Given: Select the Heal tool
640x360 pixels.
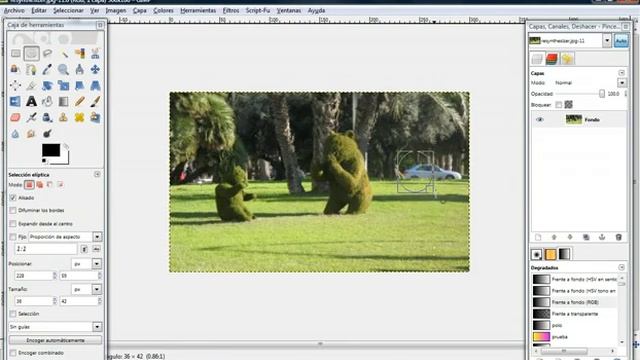Looking at the screenshot, I should coord(79,118).
